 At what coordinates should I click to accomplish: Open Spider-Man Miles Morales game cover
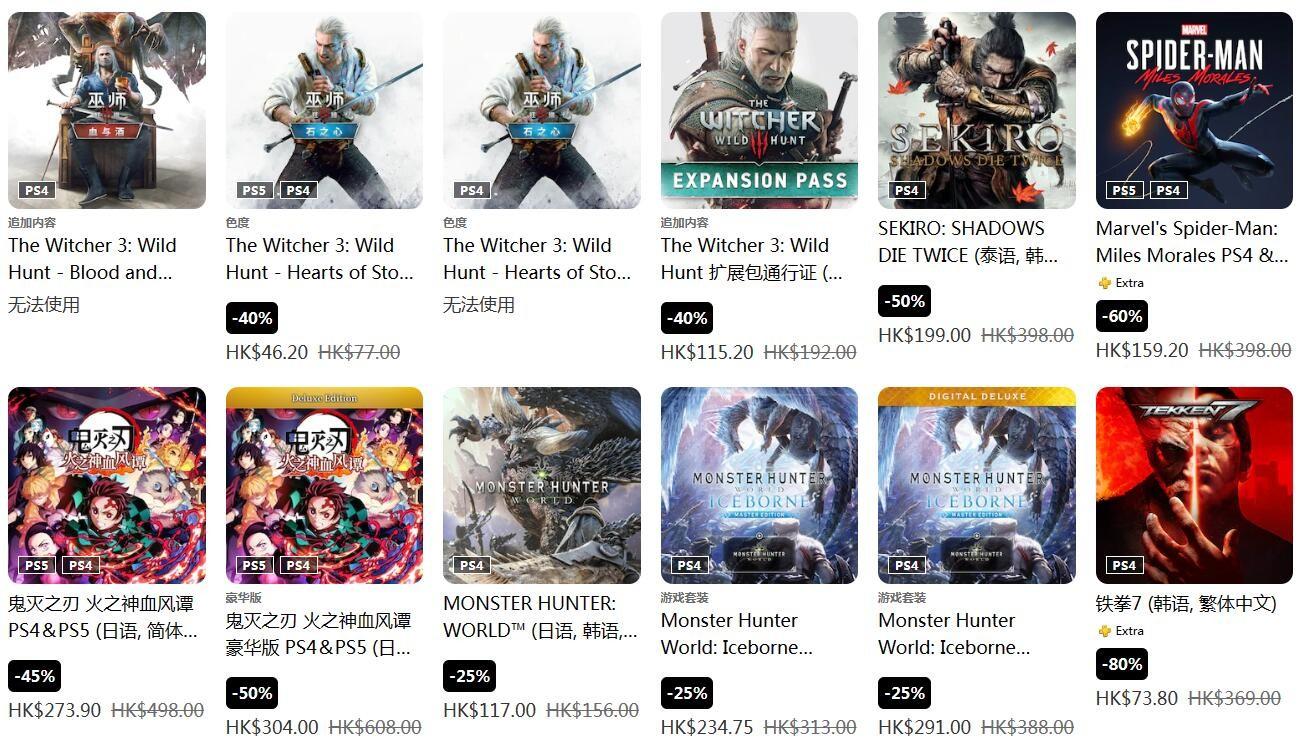click(1194, 110)
